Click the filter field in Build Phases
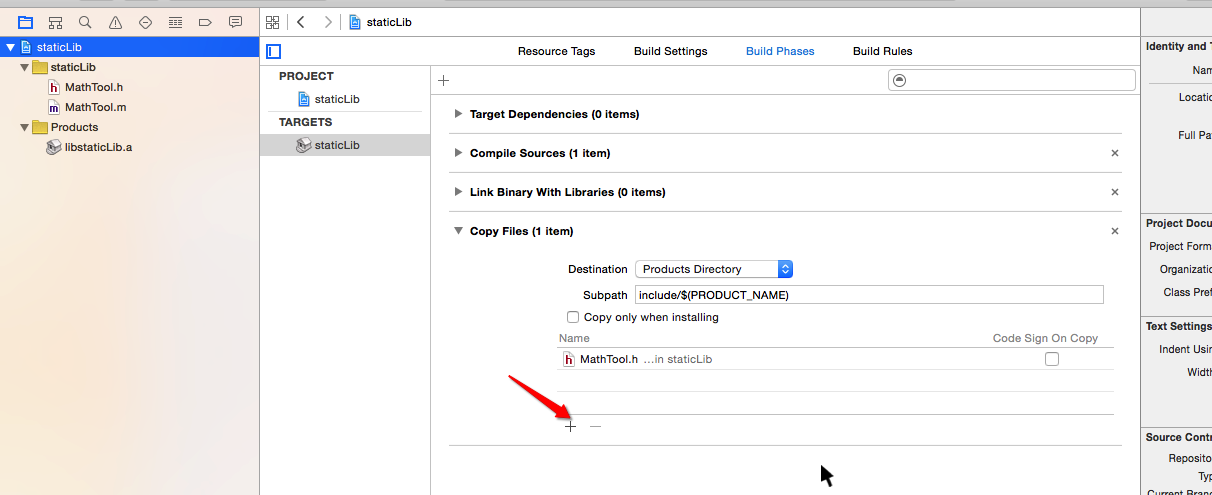 pyautogui.click(x=1012, y=80)
